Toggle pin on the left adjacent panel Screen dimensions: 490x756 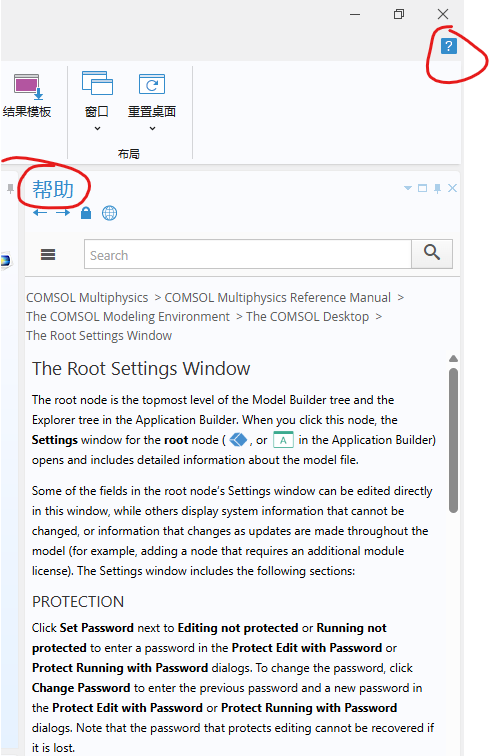[x=10, y=189]
